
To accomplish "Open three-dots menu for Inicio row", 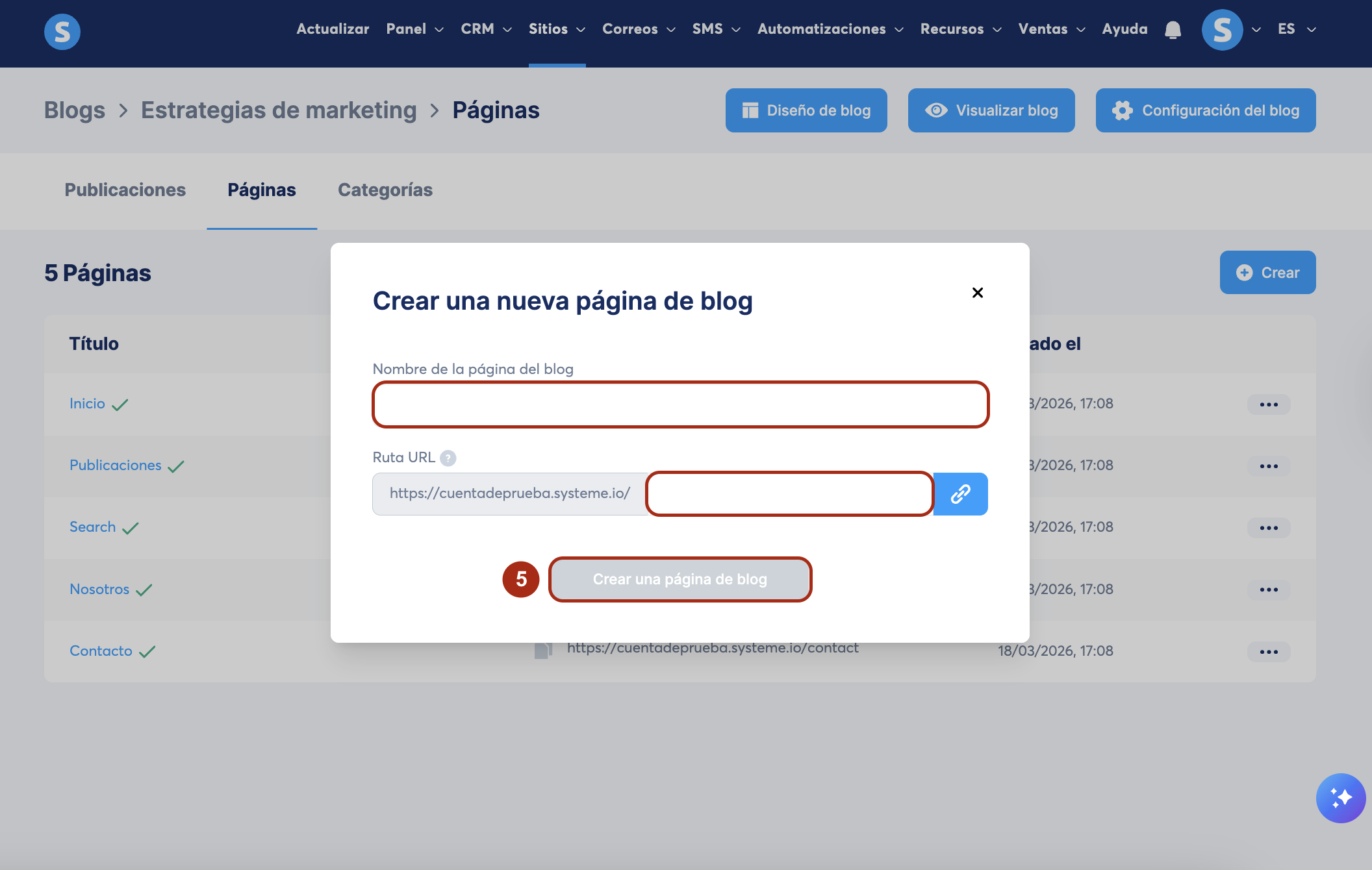I will [1268, 404].
